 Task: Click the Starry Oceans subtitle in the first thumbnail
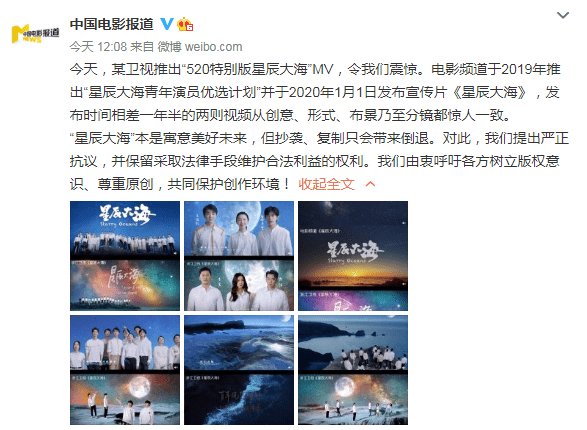click(x=119, y=224)
